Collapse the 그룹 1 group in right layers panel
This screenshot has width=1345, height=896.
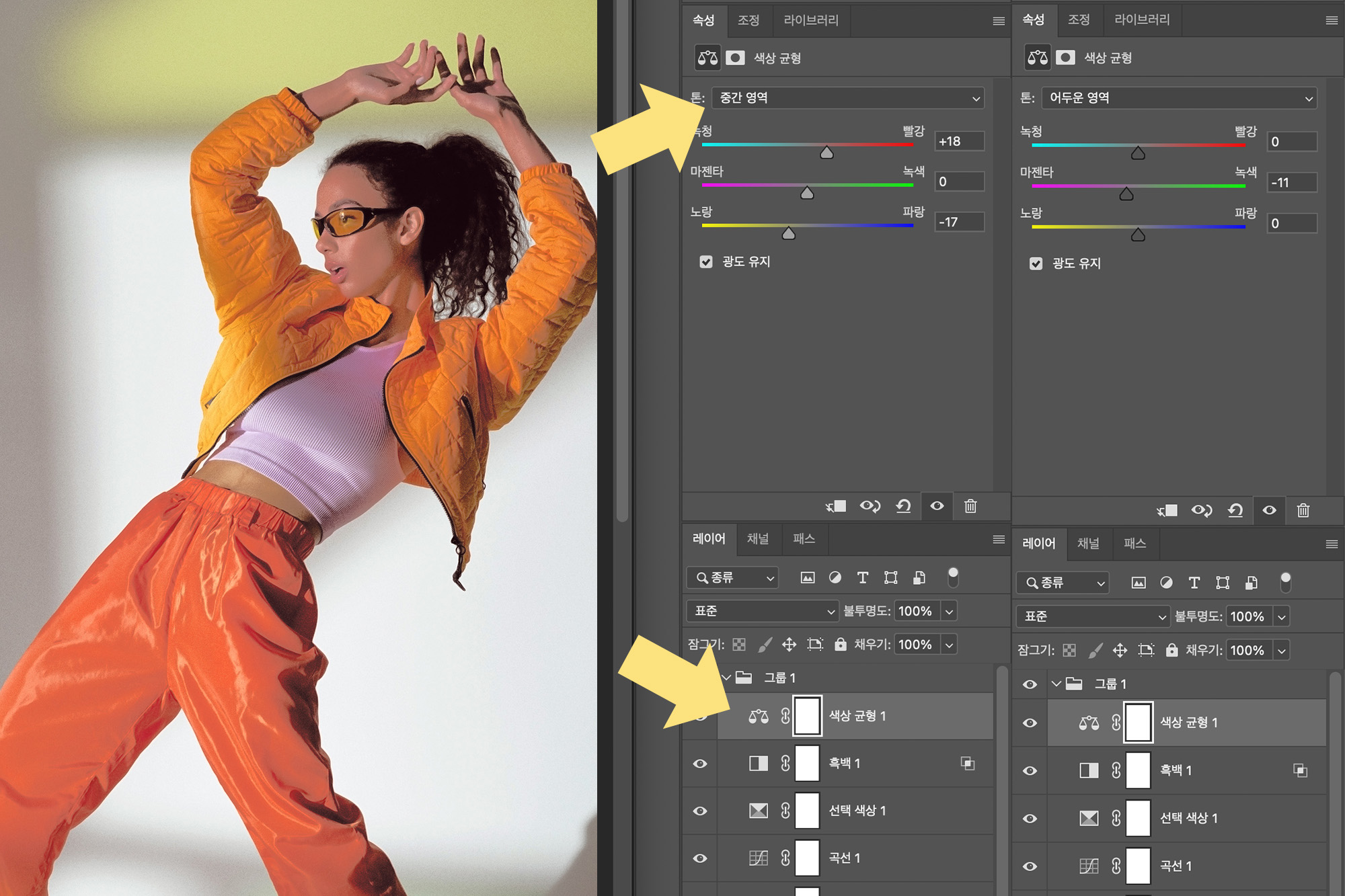[x=1056, y=684]
